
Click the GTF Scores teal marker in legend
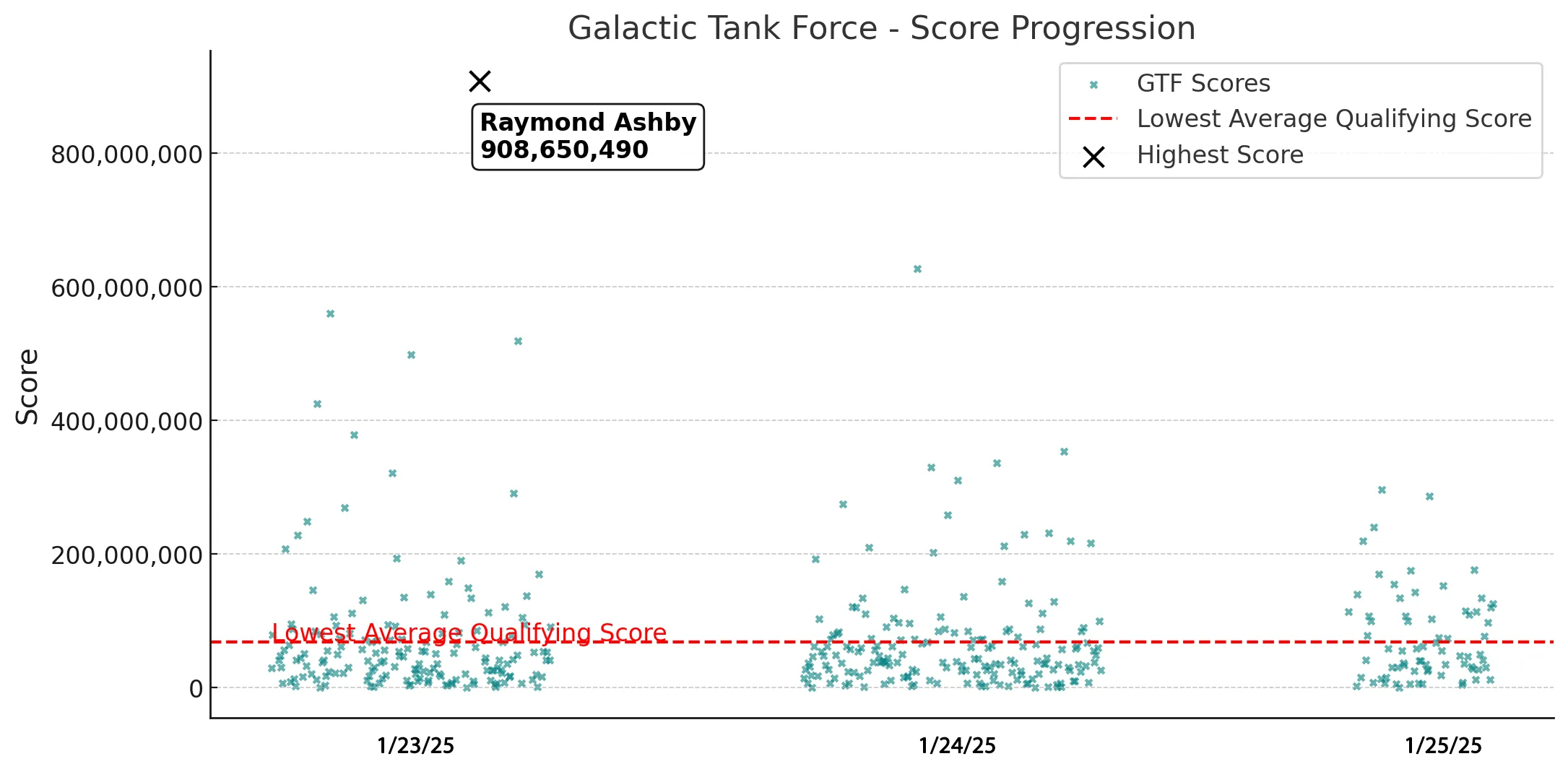[x=1093, y=85]
